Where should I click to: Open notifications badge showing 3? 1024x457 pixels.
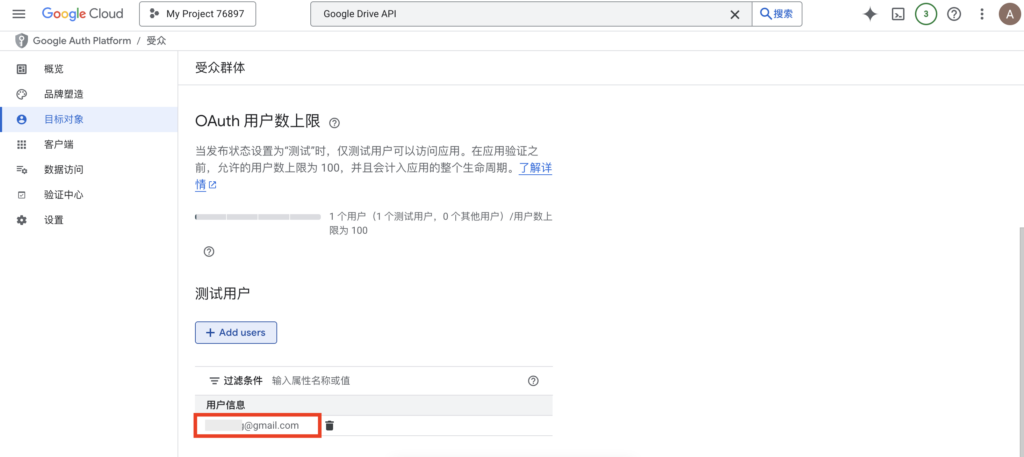coord(926,14)
